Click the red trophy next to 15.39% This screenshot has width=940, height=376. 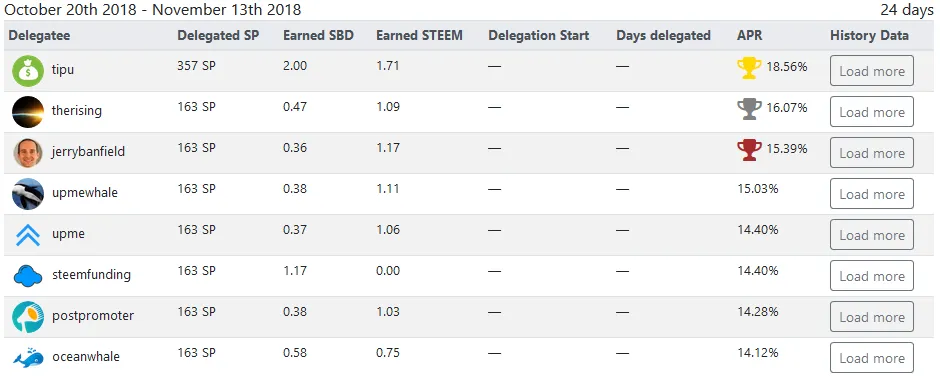tap(749, 149)
